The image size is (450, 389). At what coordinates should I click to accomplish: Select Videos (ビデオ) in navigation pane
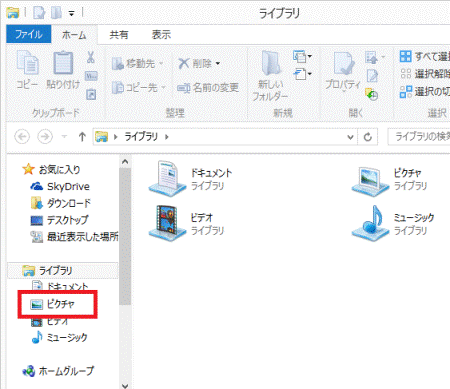coord(50,321)
